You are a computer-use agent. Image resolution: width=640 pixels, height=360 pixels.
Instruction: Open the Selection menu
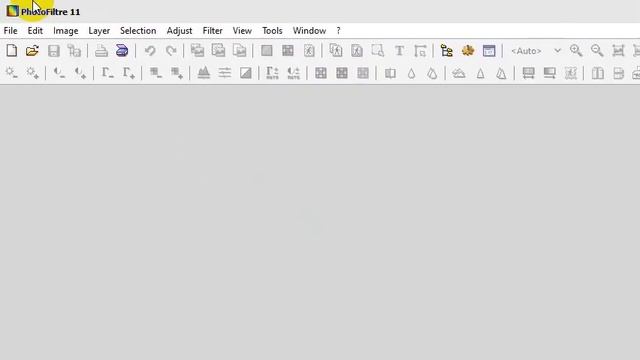[x=138, y=31]
